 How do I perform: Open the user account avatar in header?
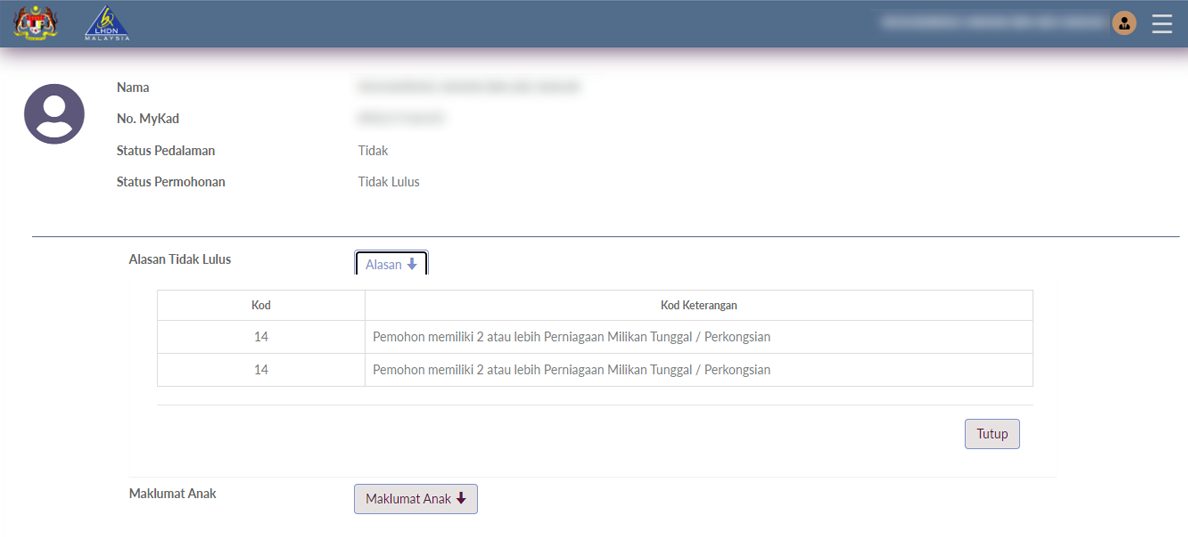1124,23
